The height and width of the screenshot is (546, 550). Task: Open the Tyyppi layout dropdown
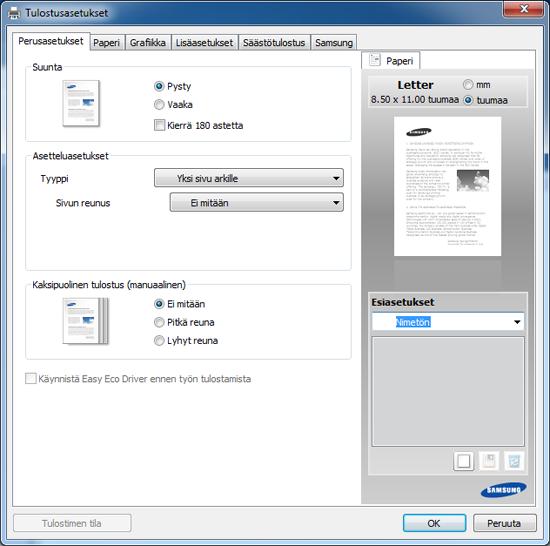coord(249,178)
